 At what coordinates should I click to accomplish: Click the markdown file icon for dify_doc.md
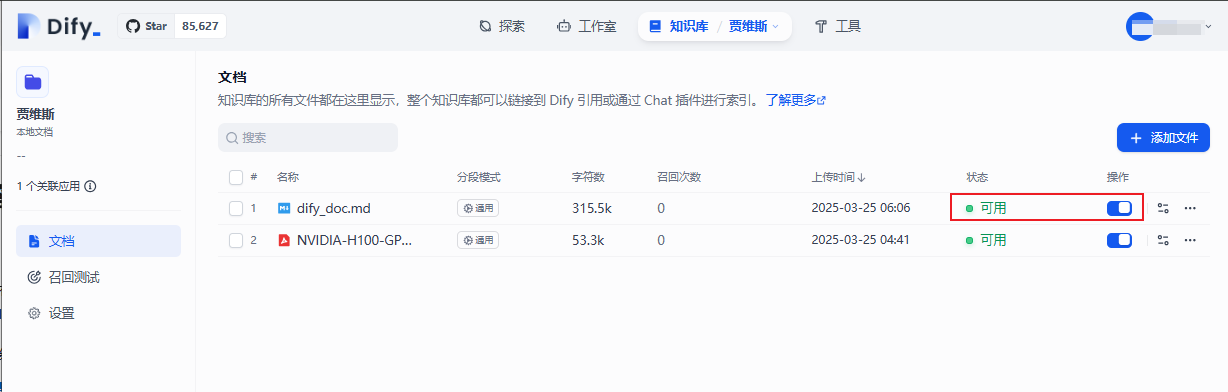click(x=283, y=208)
